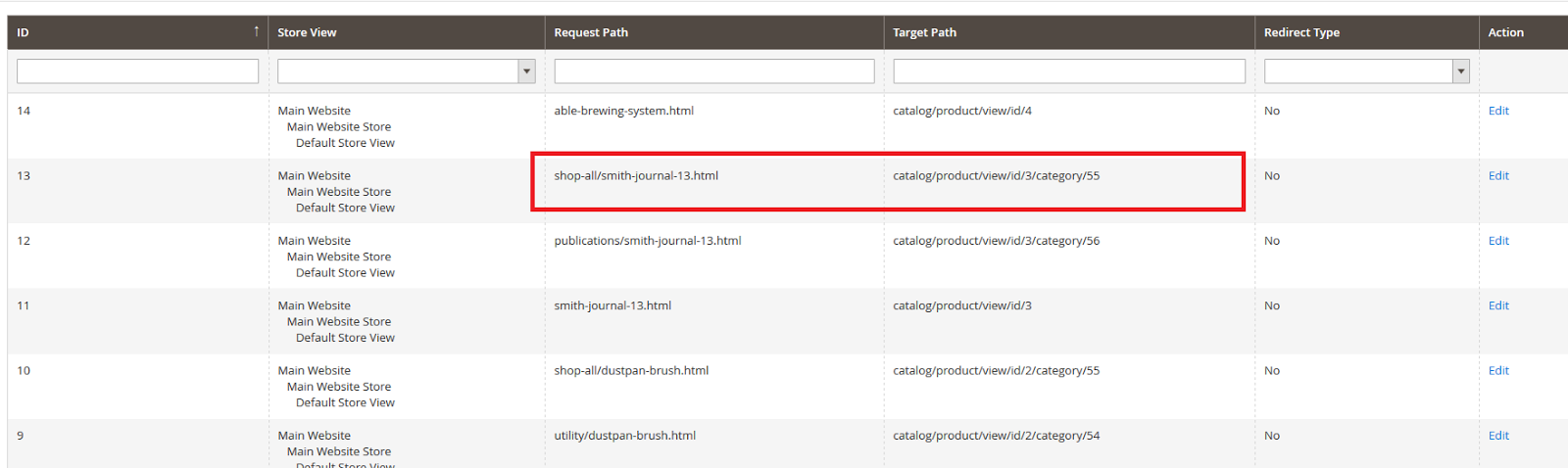Select target path catalog/product/view/id/4
This screenshot has width=1568, height=468.
point(961,111)
